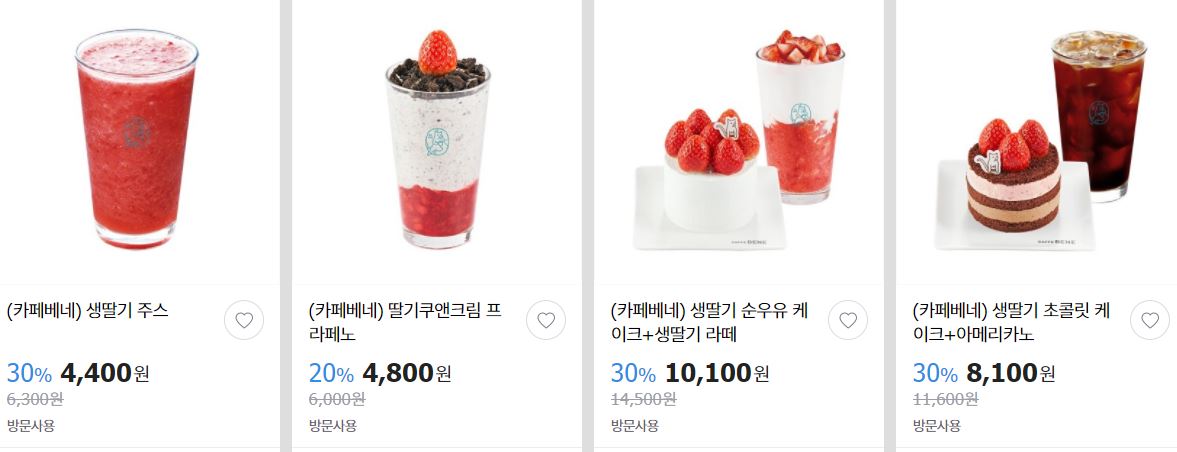
Task: Click the 4,800원 sale price
Action: point(407,372)
